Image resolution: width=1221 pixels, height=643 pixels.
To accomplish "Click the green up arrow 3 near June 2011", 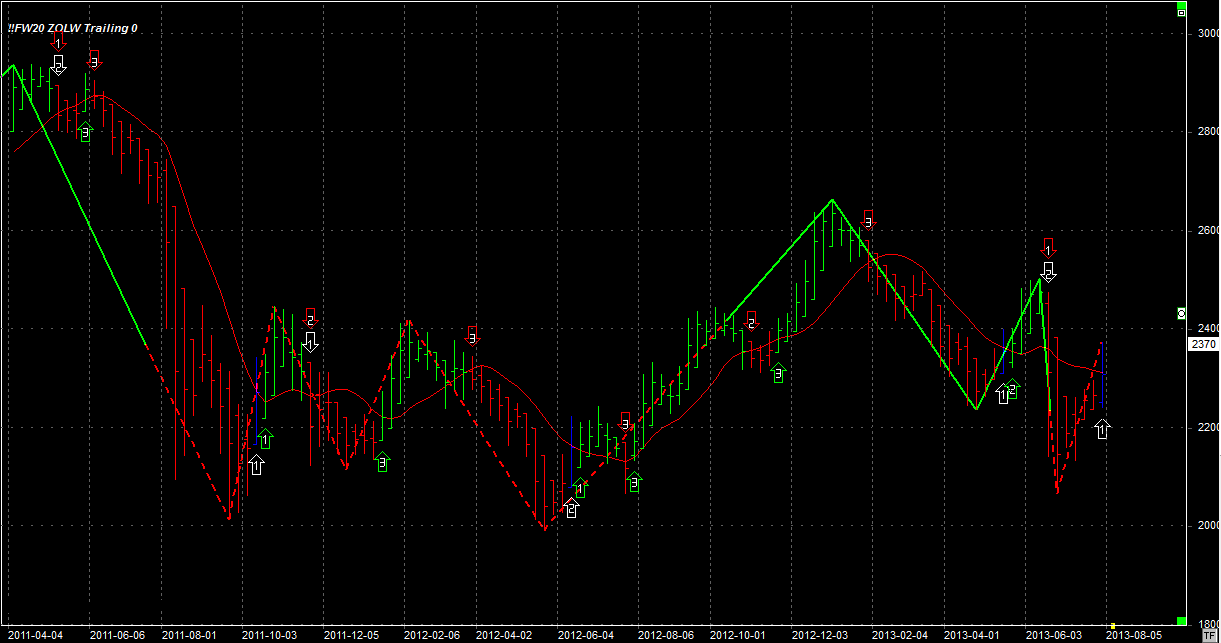I will point(85,131).
